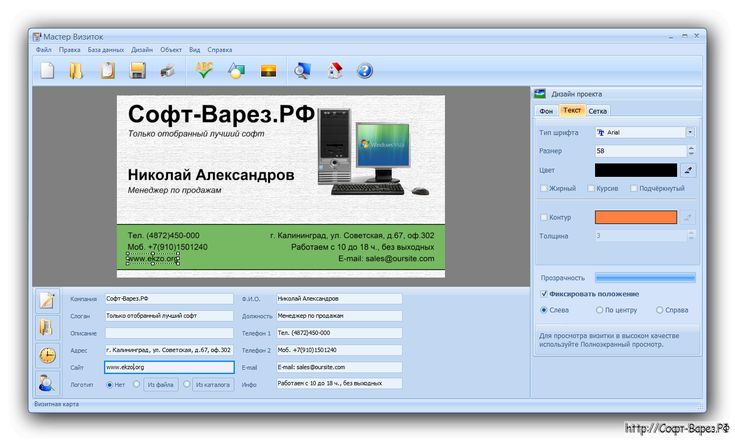Open the Объект menu

pos(171,50)
